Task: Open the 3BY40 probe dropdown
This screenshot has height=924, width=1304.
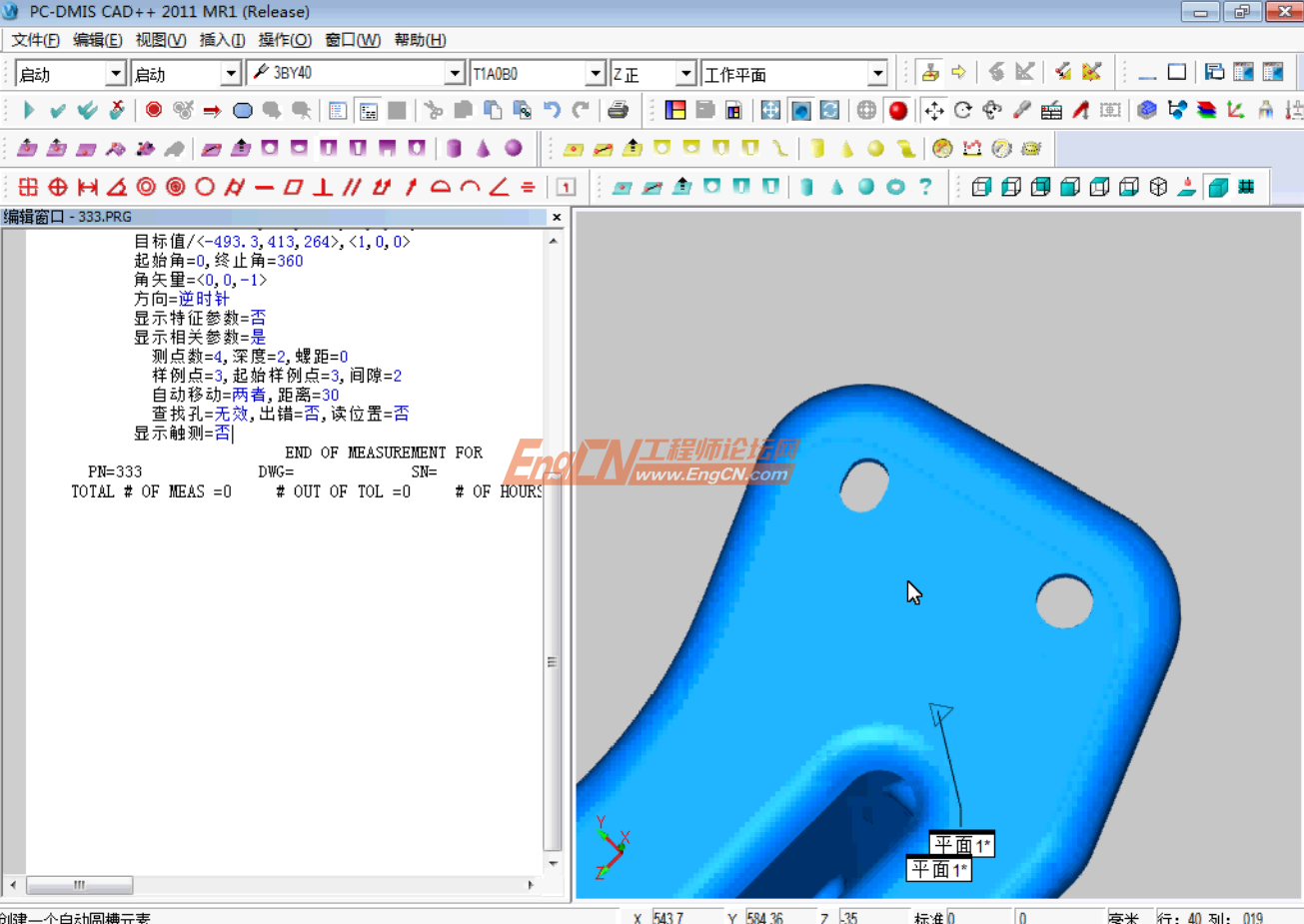Action: (455, 74)
